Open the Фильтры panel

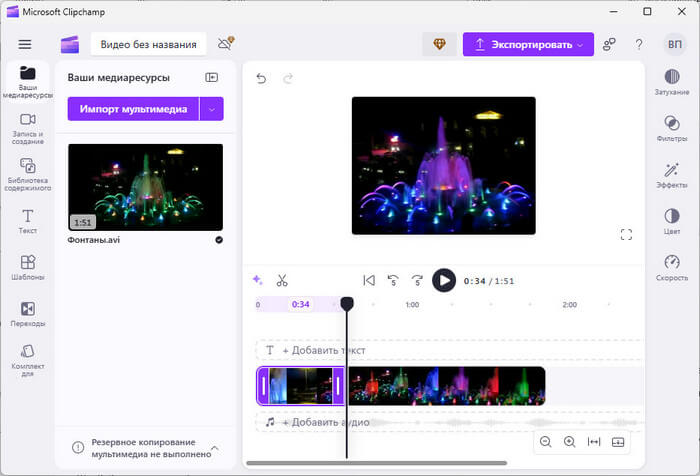click(672, 129)
